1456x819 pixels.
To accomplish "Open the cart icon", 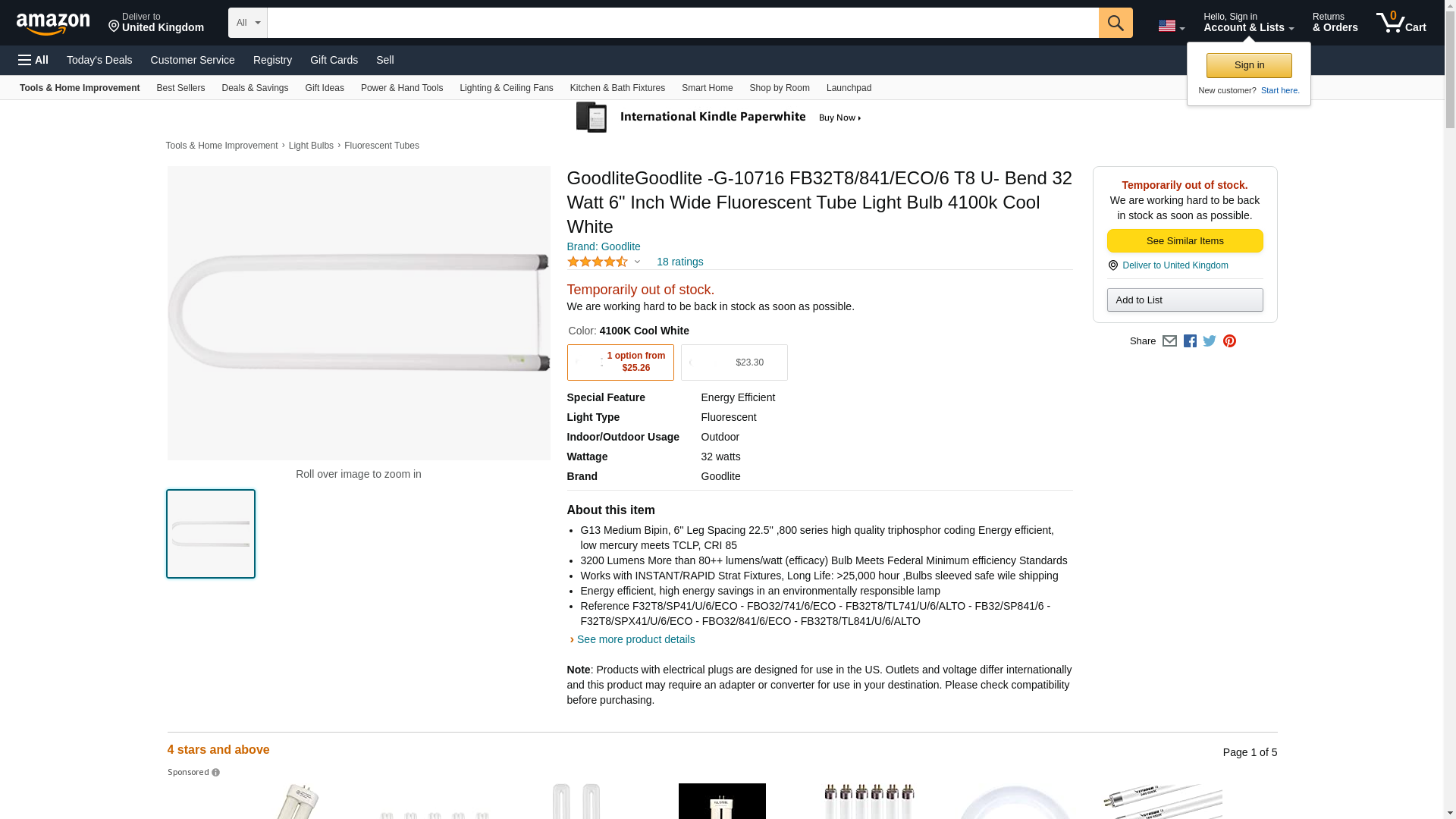I will pyautogui.click(x=1401, y=23).
